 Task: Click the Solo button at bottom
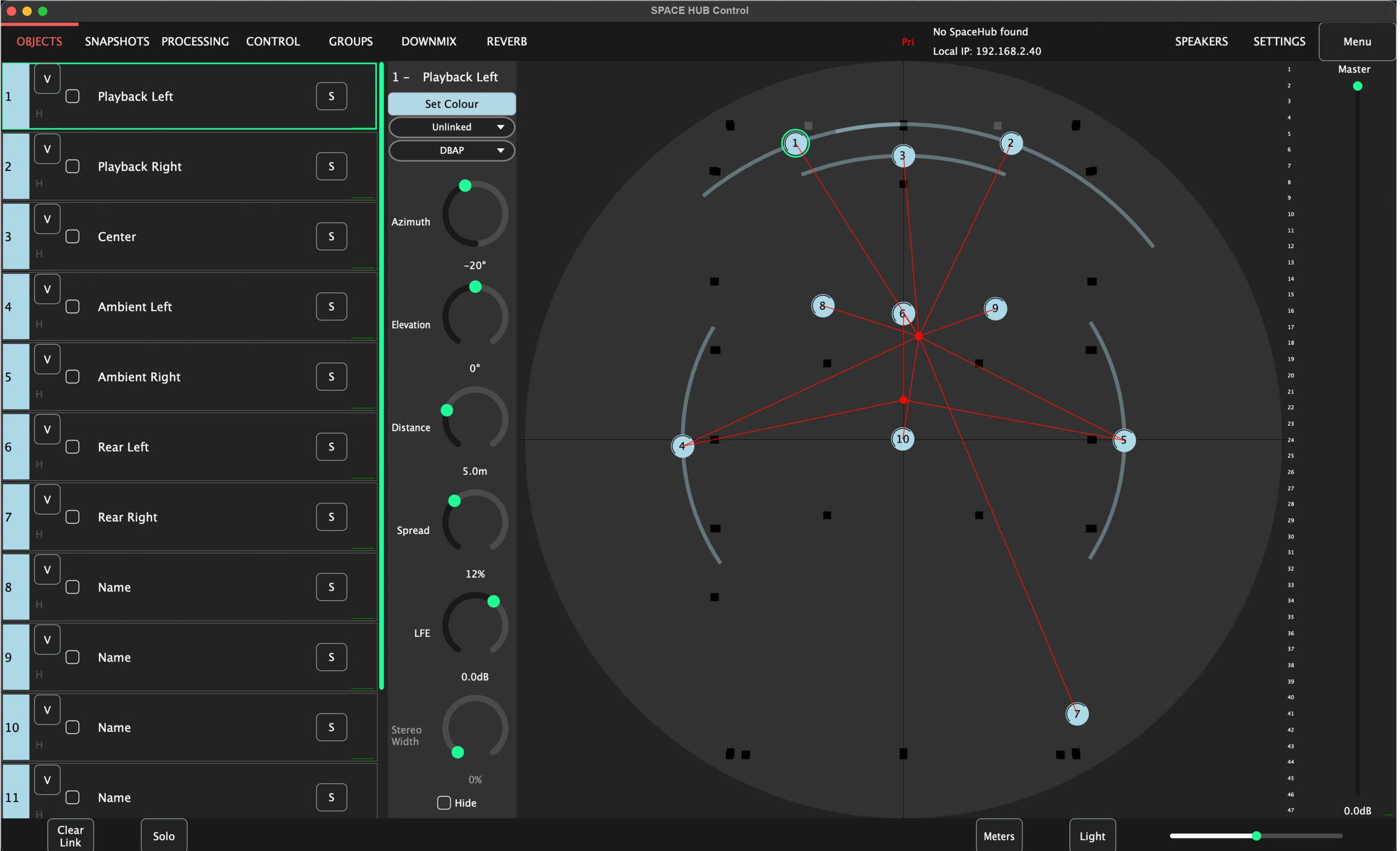pyautogui.click(x=164, y=836)
